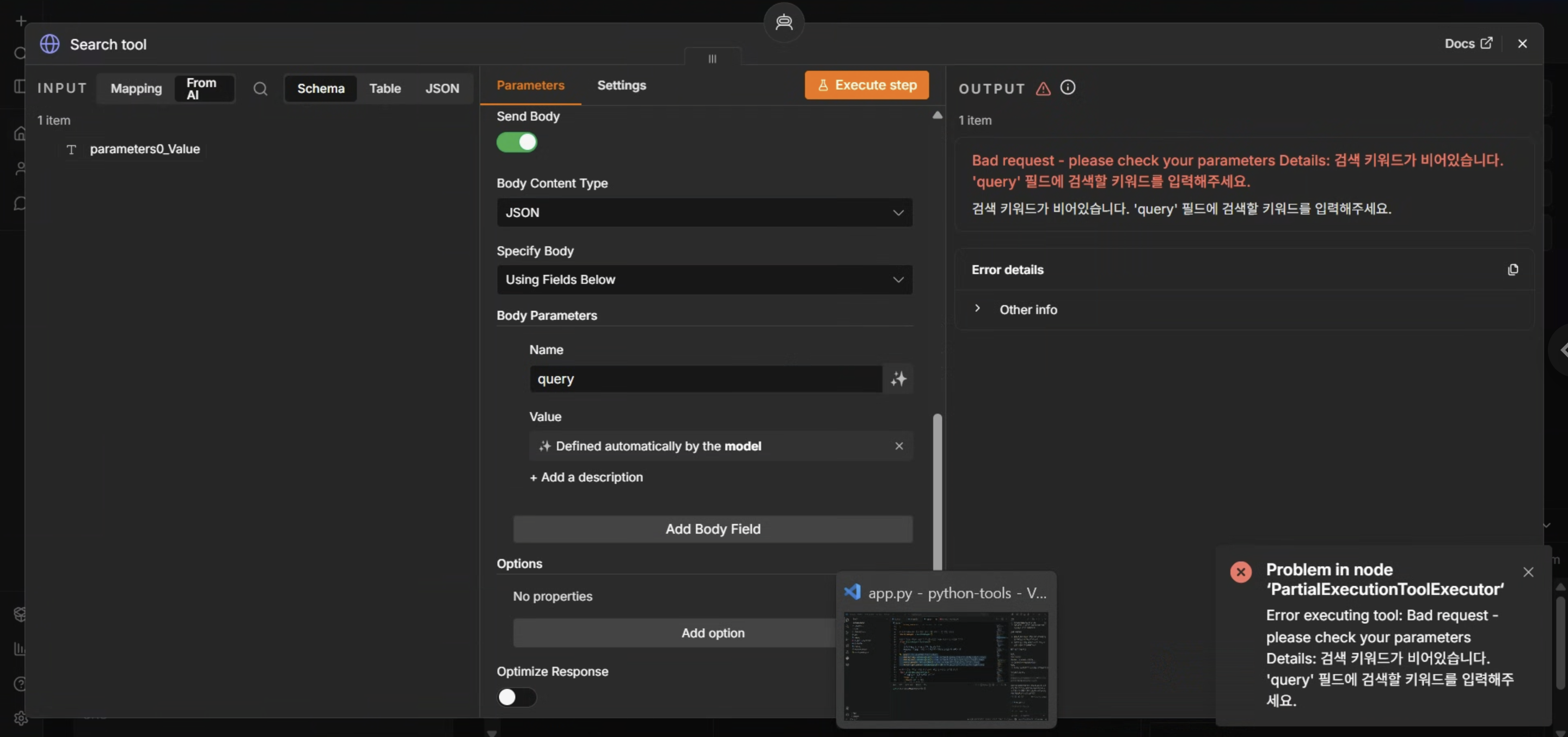Click Add a description link
Image resolution: width=1568 pixels, height=737 pixels.
pyautogui.click(x=586, y=478)
